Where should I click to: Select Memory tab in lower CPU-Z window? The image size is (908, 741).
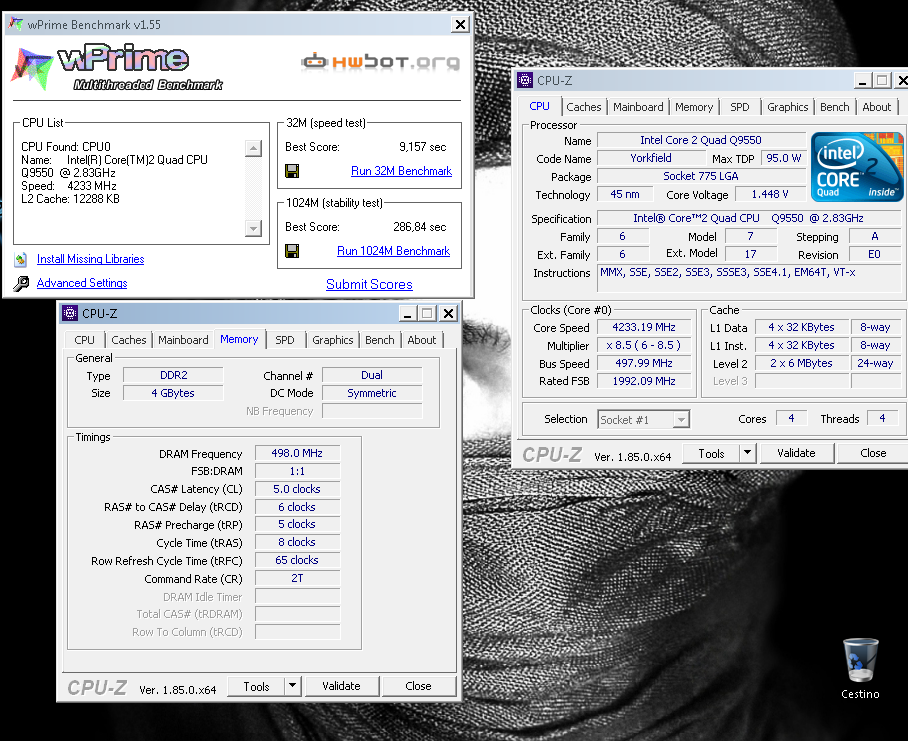point(239,339)
